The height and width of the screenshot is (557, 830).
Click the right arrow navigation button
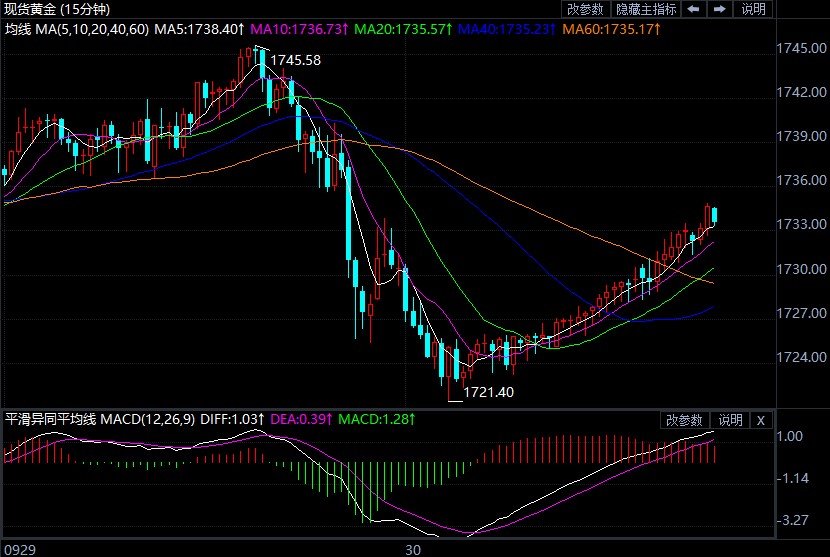pyautogui.click(x=719, y=9)
